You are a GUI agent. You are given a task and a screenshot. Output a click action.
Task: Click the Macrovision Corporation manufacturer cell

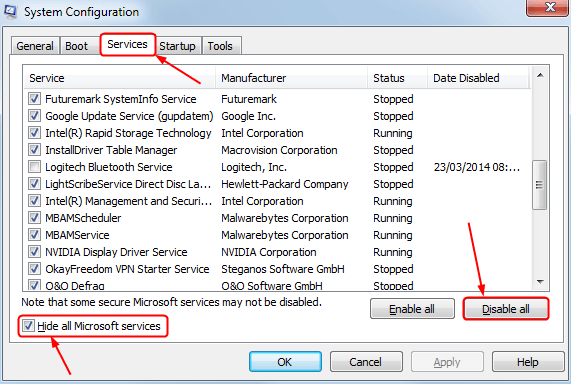pyautogui.click(x=279, y=150)
